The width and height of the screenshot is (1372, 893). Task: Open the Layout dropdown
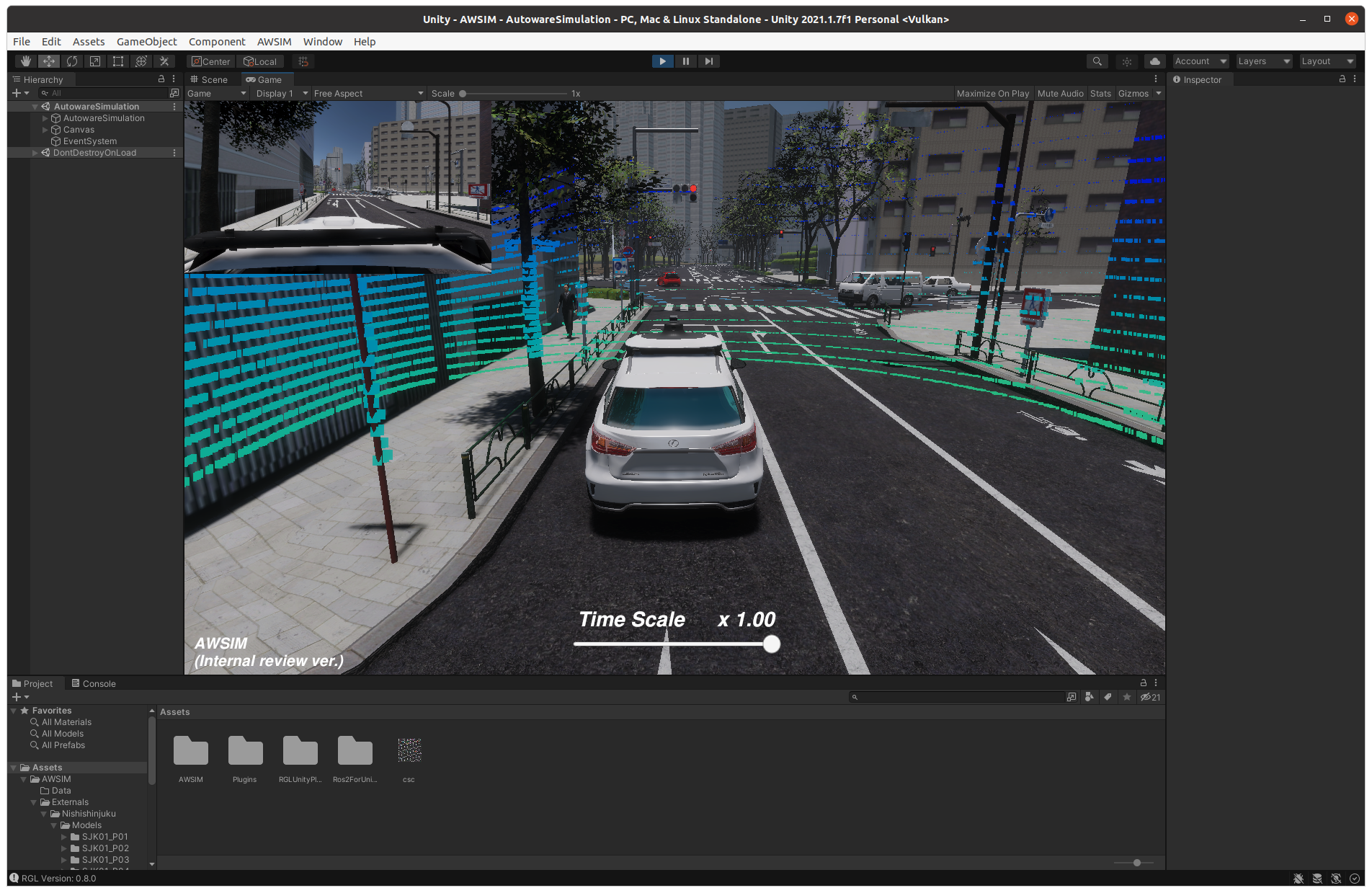point(1327,61)
